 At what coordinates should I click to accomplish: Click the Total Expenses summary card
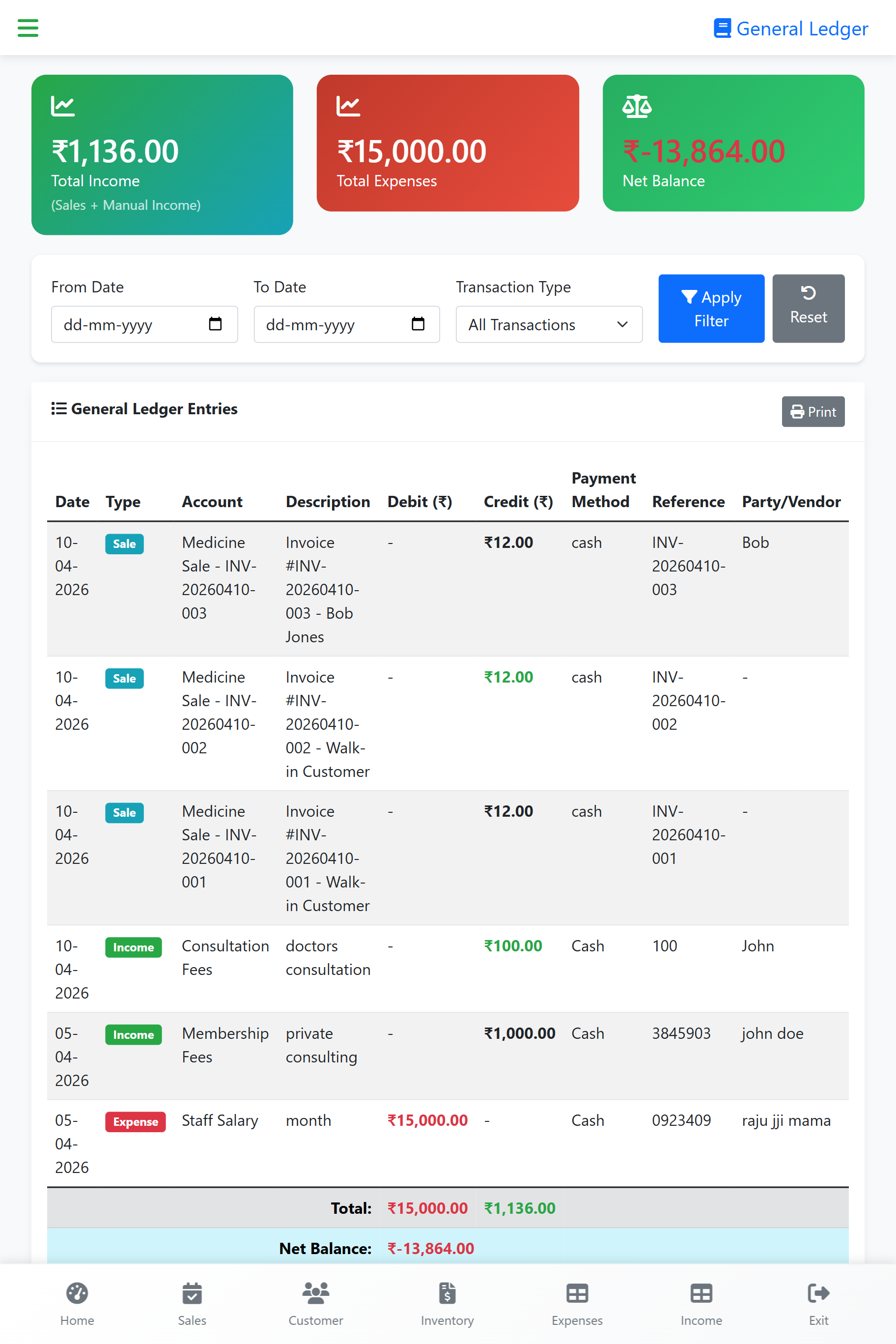(x=448, y=143)
